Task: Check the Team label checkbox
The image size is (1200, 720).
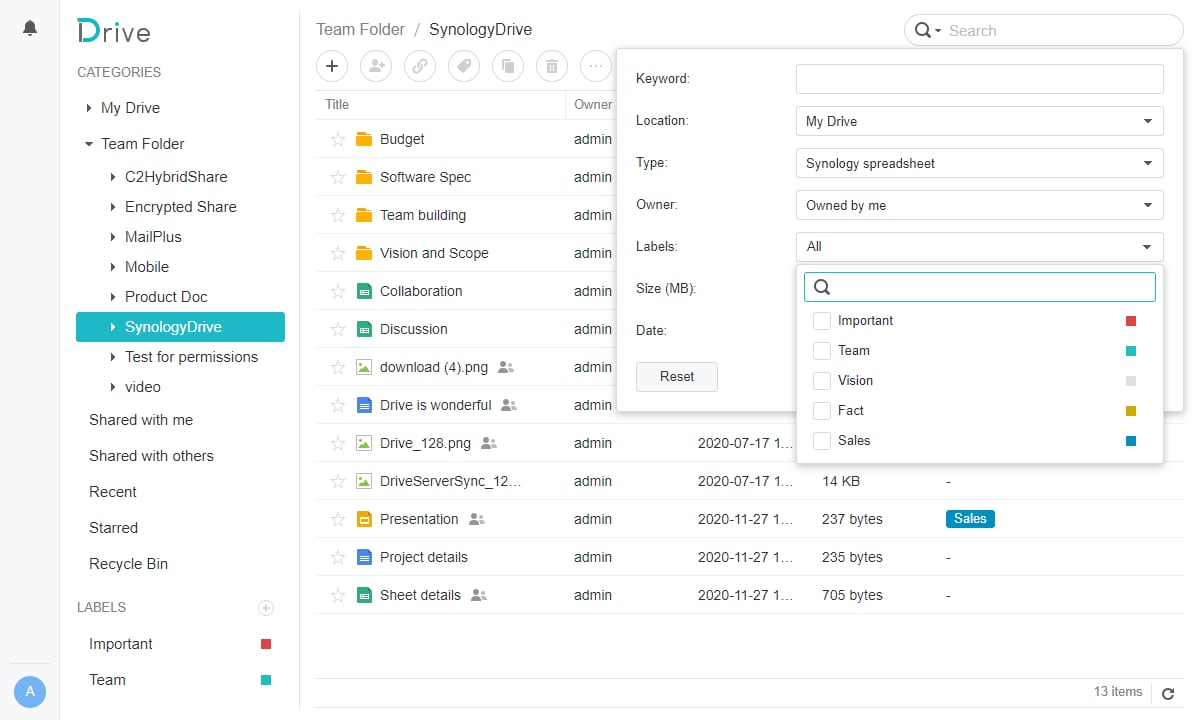Action: point(822,351)
